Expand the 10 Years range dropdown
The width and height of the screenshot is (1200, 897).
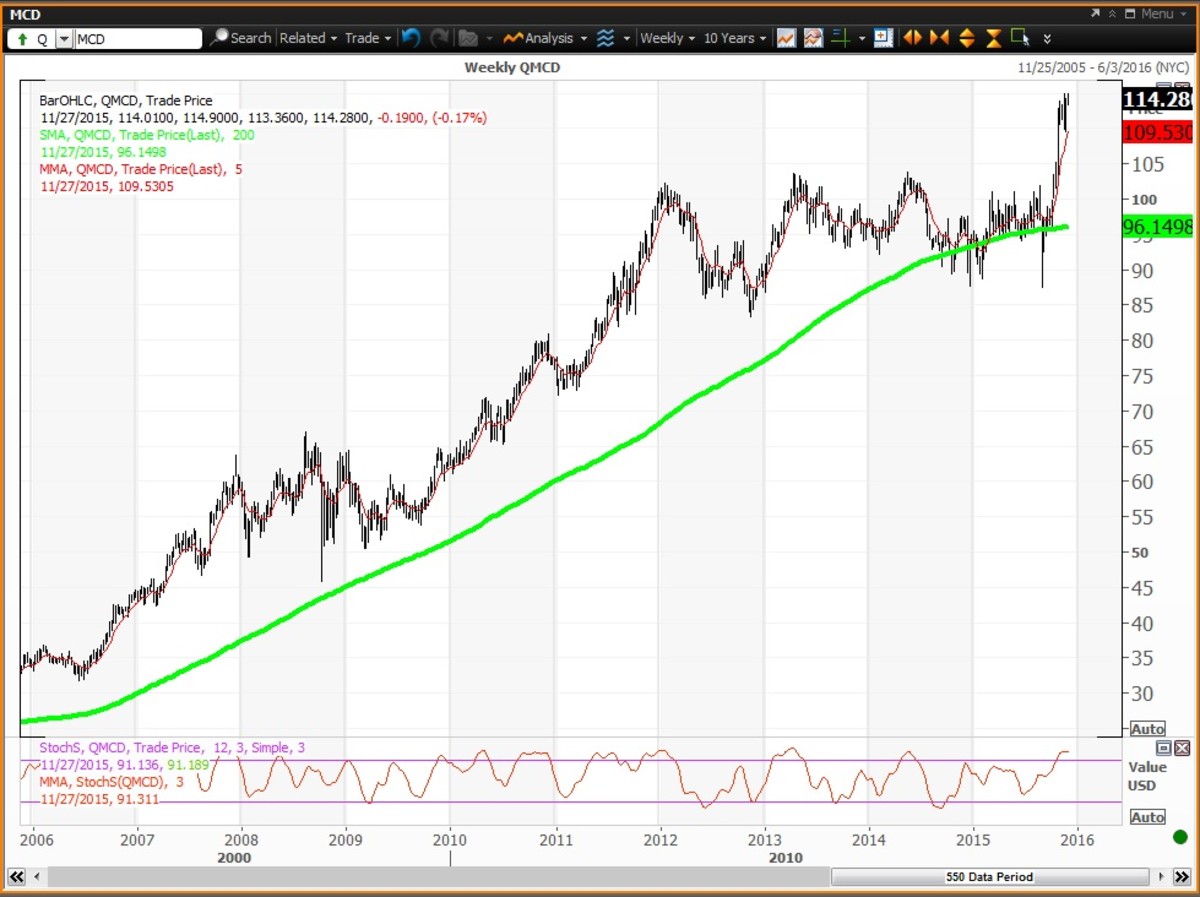[x=735, y=38]
